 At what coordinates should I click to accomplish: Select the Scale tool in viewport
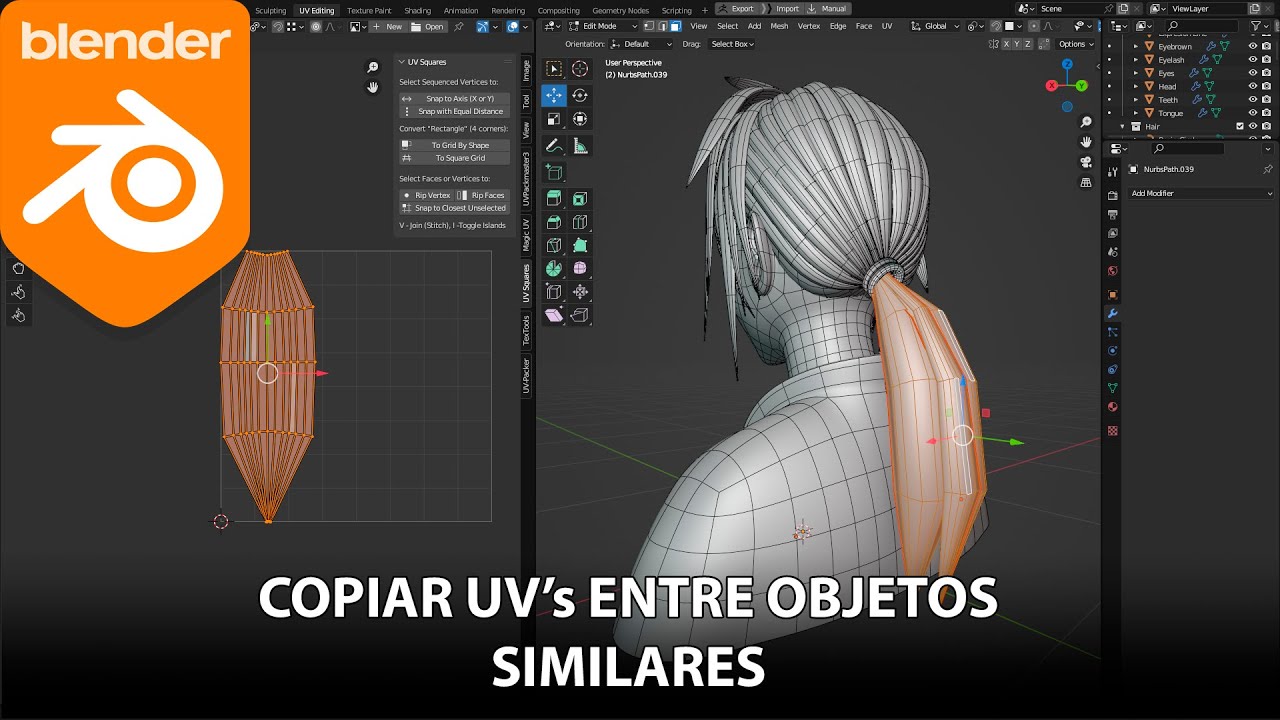(553, 119)
